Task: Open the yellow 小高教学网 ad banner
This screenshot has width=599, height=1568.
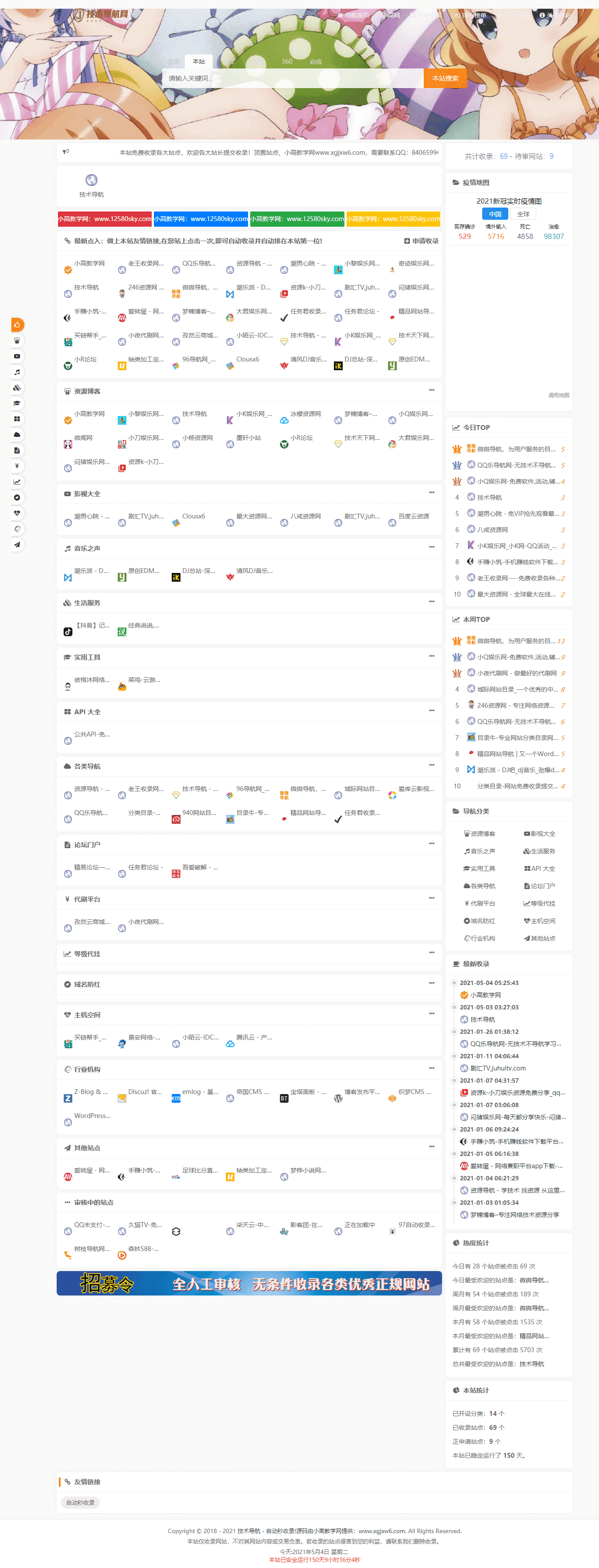Action: pyautogui.click(x=393, y=219)
